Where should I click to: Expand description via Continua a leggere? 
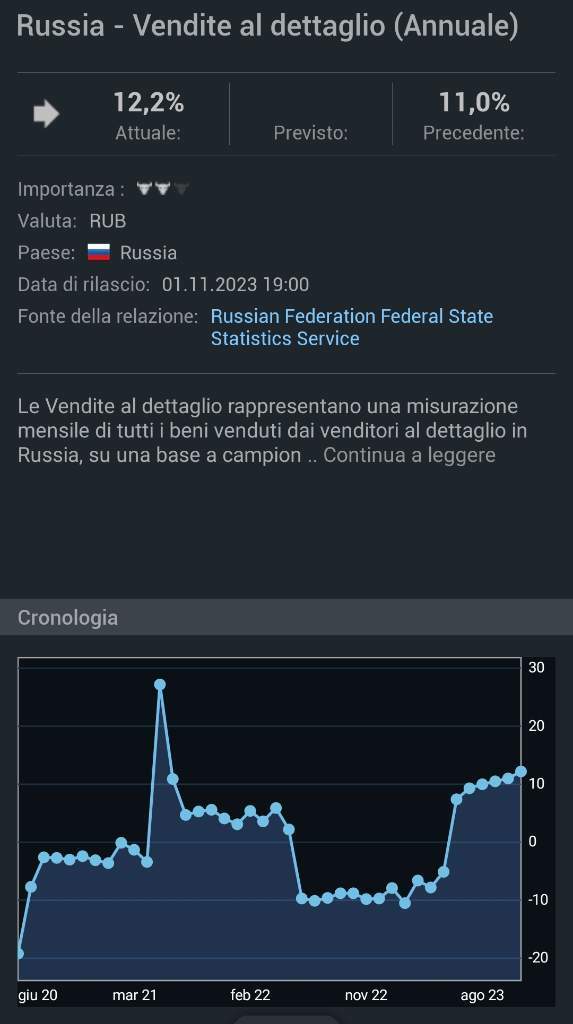click(x=409, y=455)
